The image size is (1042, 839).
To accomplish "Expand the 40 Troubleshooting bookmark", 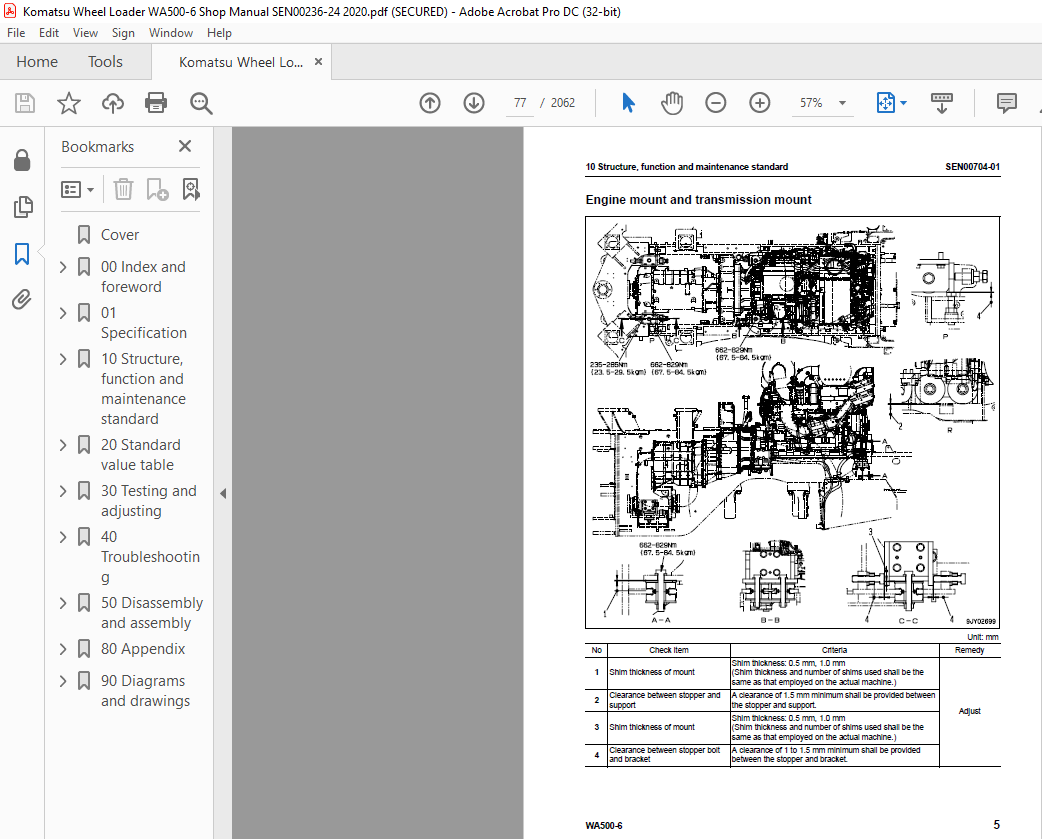I will (x=63, y=537).
